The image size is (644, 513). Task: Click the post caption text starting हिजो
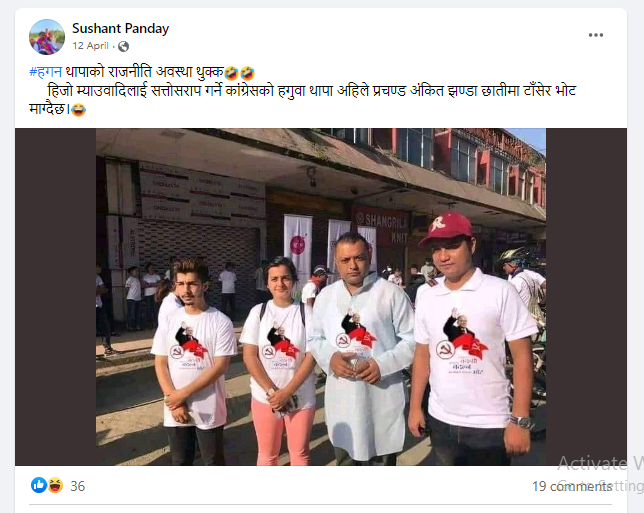pos(303,100)
